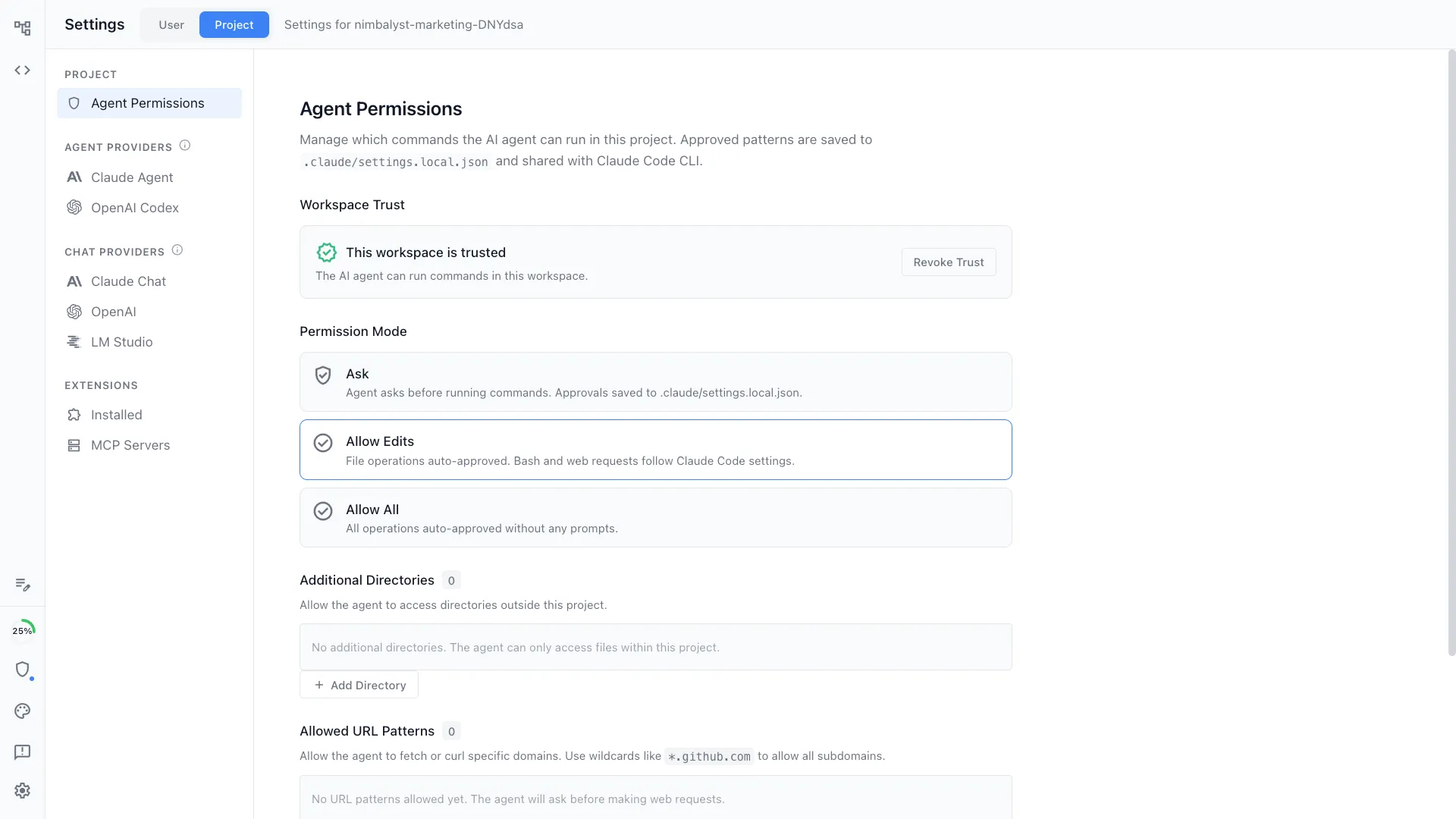1456x819 pixels.
Task: Select the Claude Agent provider
Action: (x=133, y=177)
